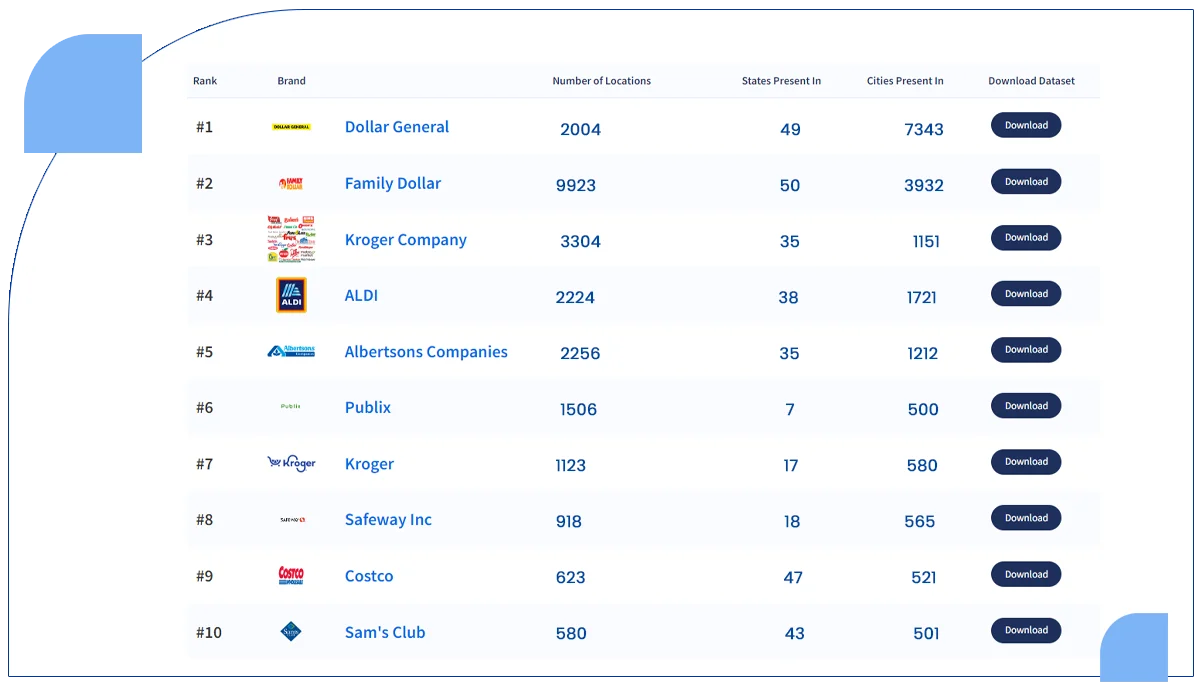Click the States Present In column header
This screenshot has height=684, width=1202.
coord(781,81)
